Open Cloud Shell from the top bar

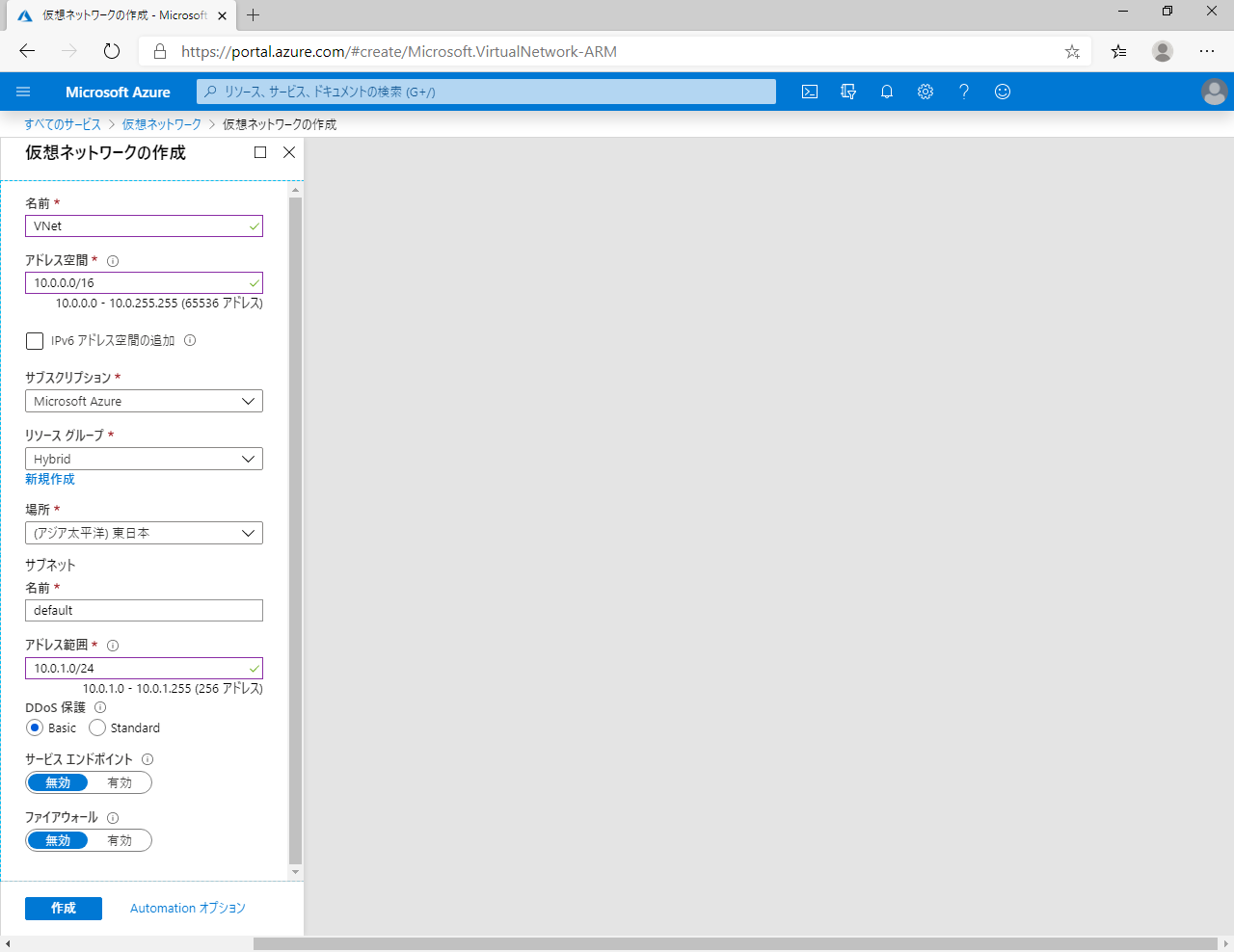810,92
